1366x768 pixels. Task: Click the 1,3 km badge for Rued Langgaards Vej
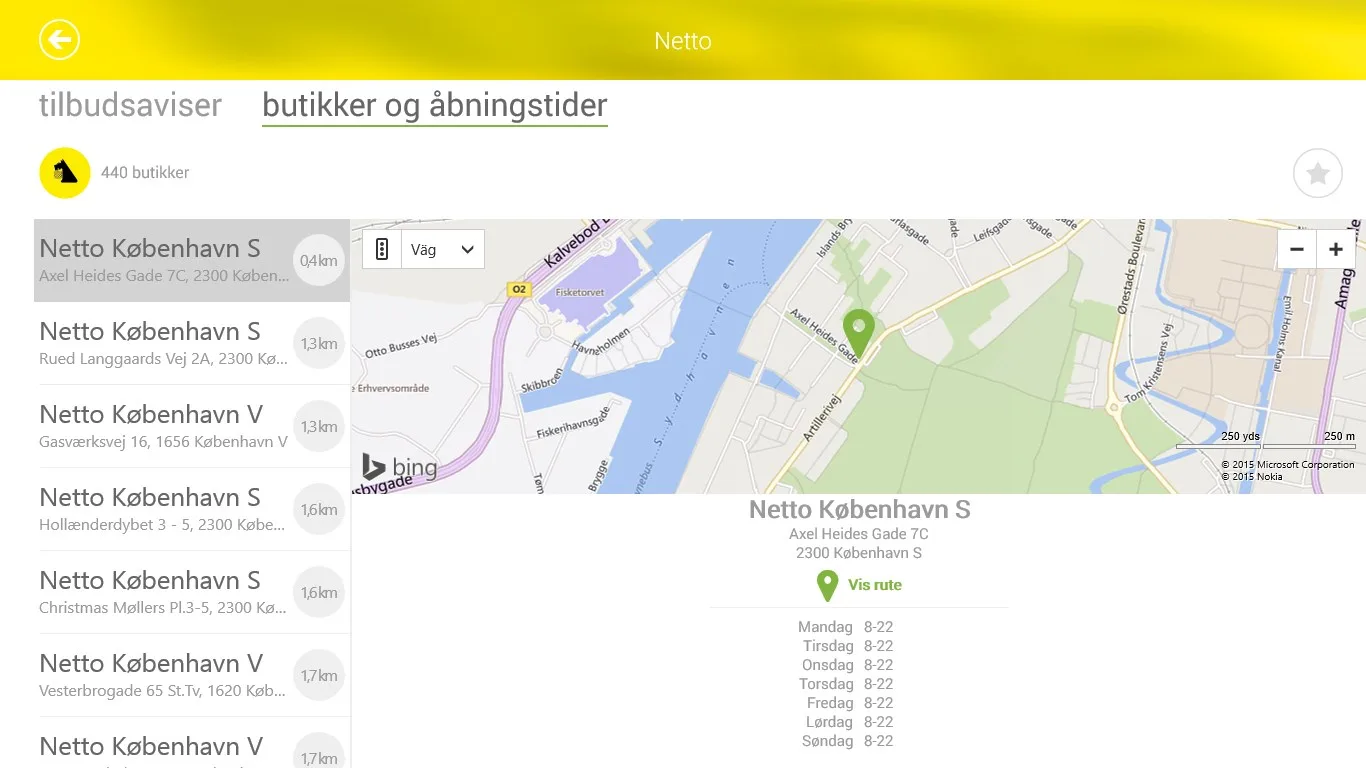click(x=319, y=344)
